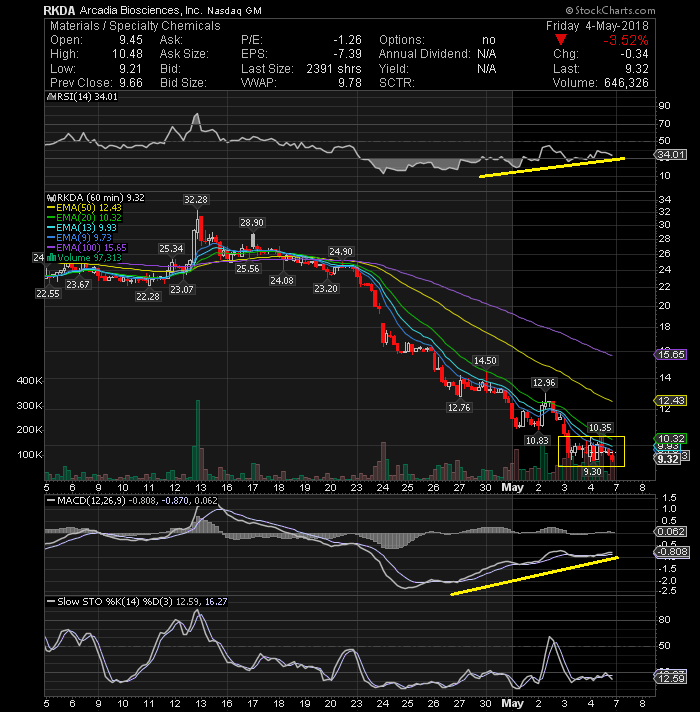Screen dimensions: 700x712
Task: Click the purple 15.65 EMA tag on right axis
Action: pyautogui.click(x=670, y=355)
